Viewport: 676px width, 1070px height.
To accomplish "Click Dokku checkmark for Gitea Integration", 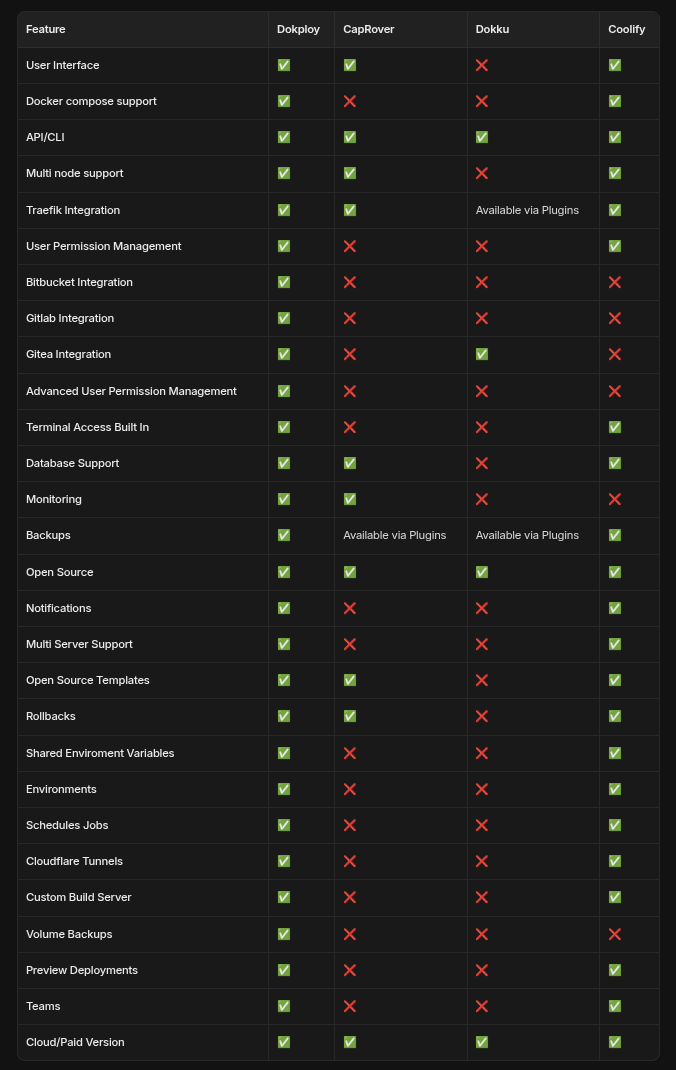I will 482,354.
